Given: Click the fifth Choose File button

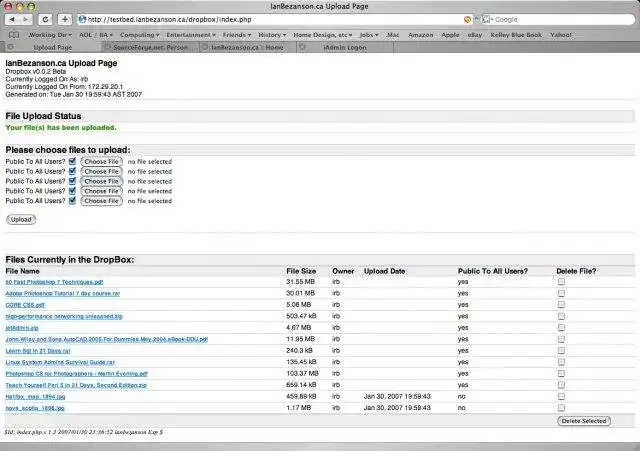Looking at the screenshot, I should (101, 201).
